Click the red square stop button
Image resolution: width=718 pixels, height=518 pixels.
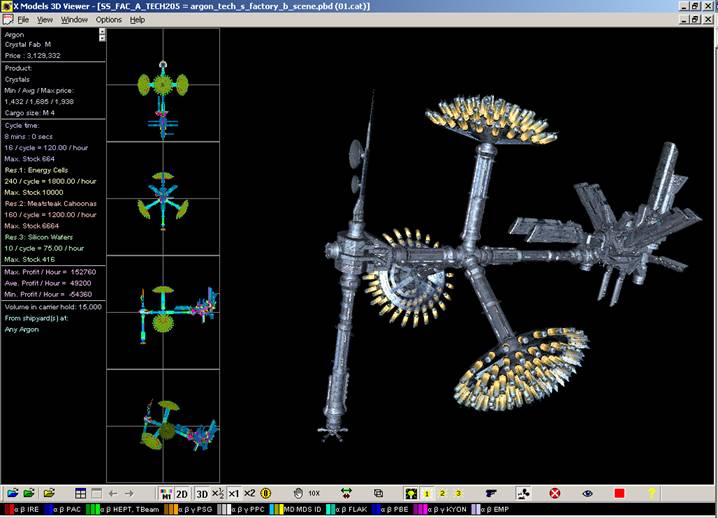[619, 493]
